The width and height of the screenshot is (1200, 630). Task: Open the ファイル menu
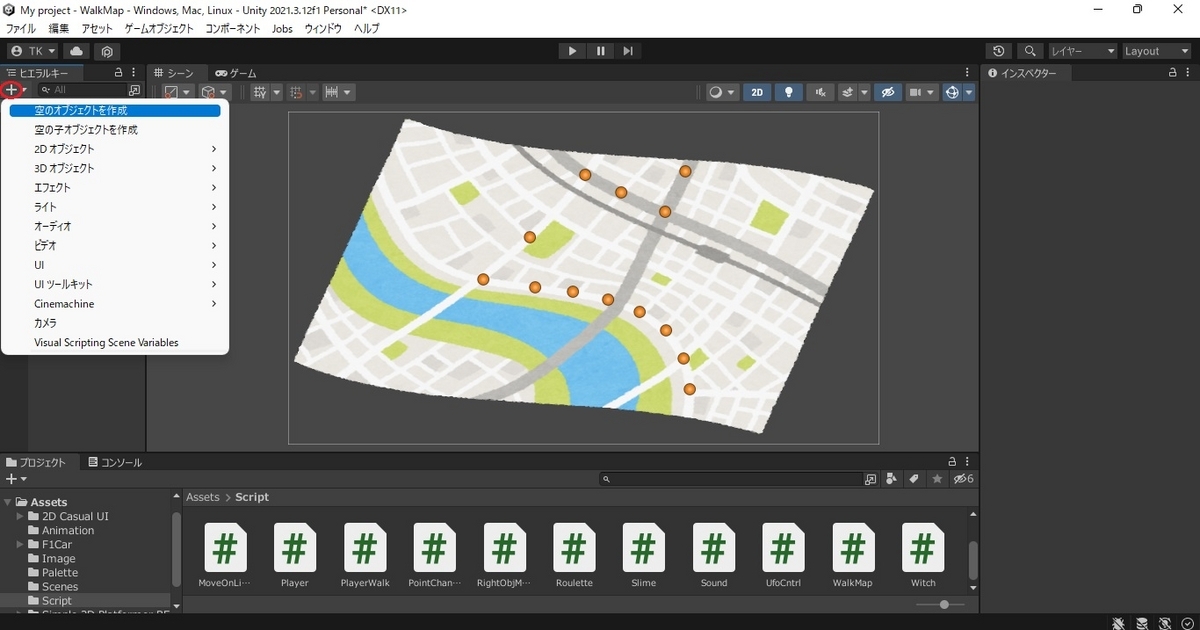pyautogui.click(x=21, y=29)
